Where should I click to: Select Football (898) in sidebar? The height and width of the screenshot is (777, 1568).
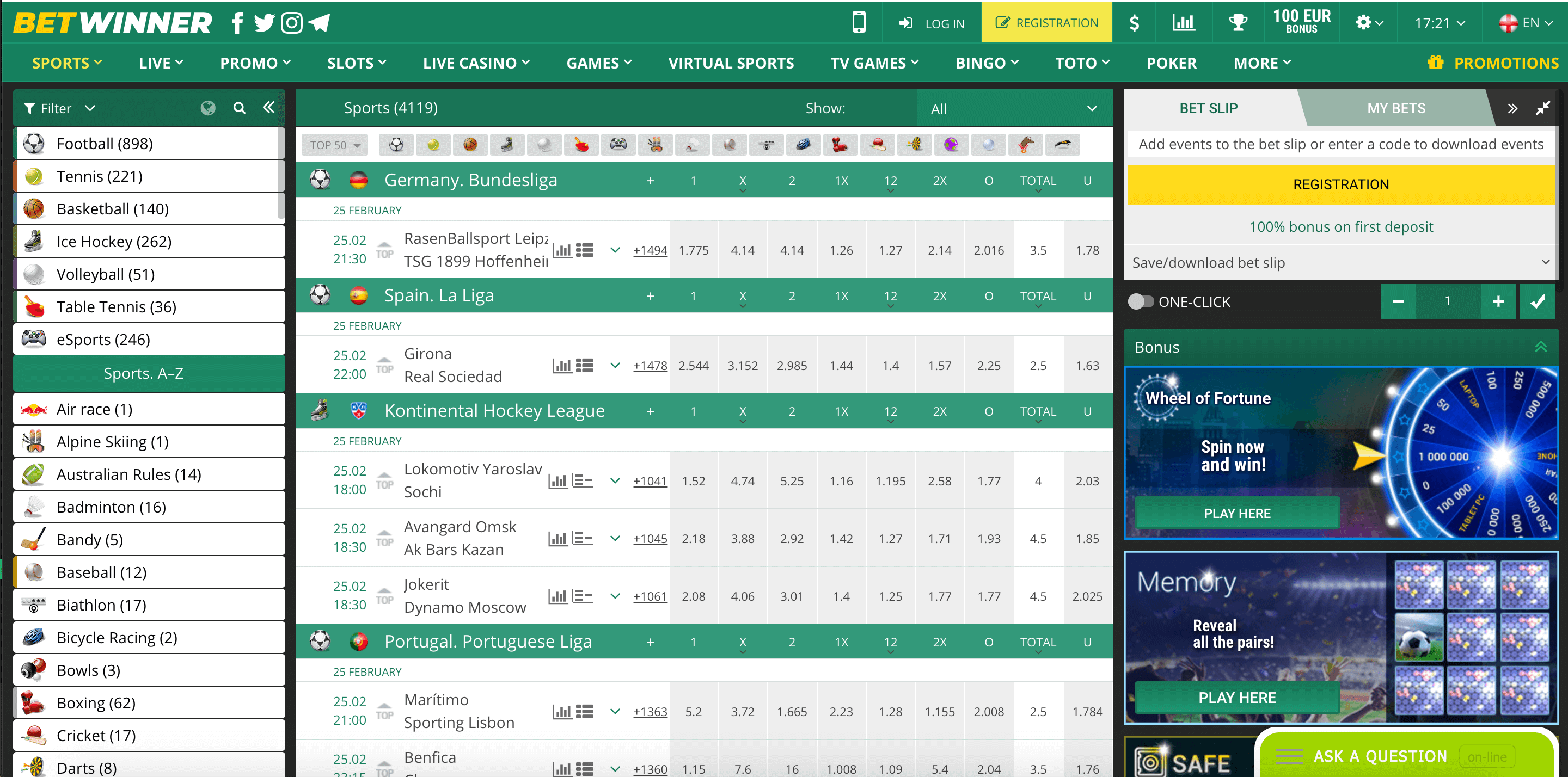pyautogui.click(x=149, y=144)
